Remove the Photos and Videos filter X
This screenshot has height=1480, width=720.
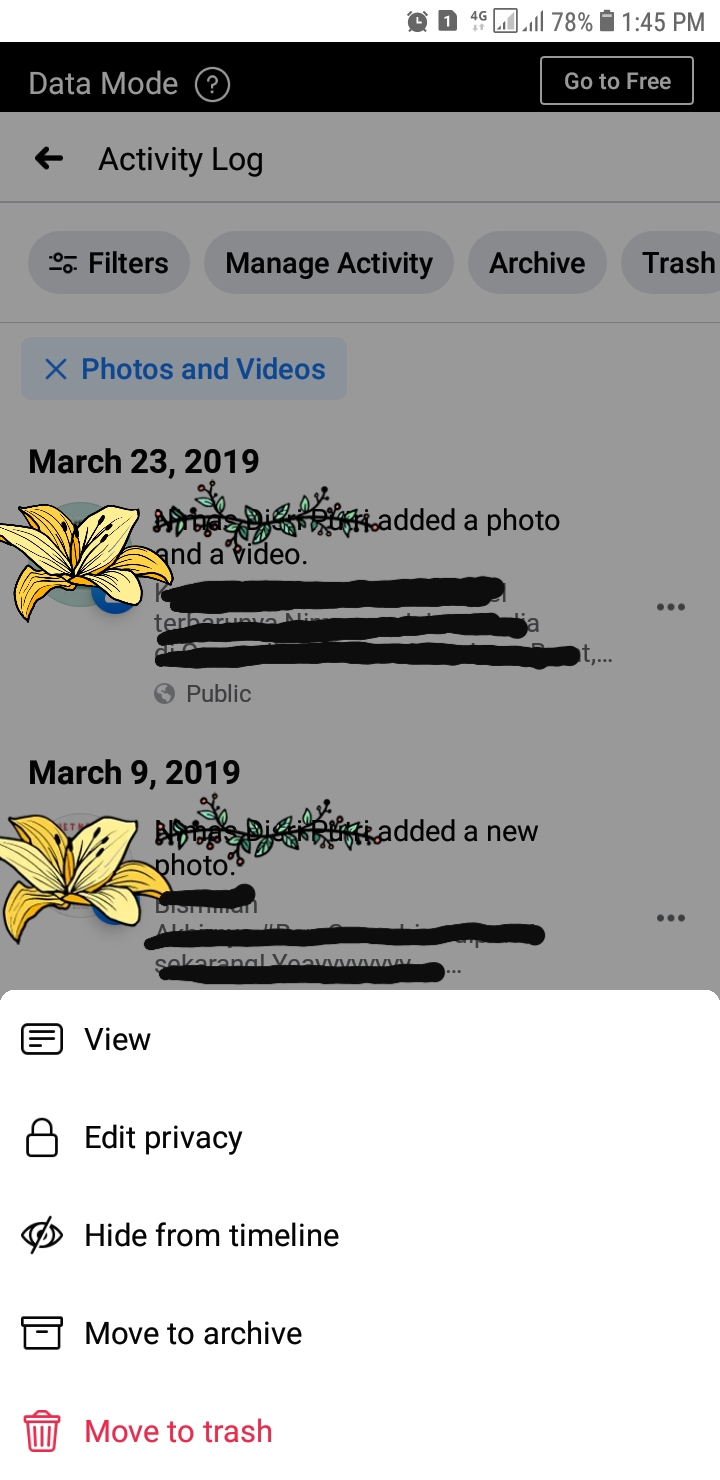pos(56,369)
